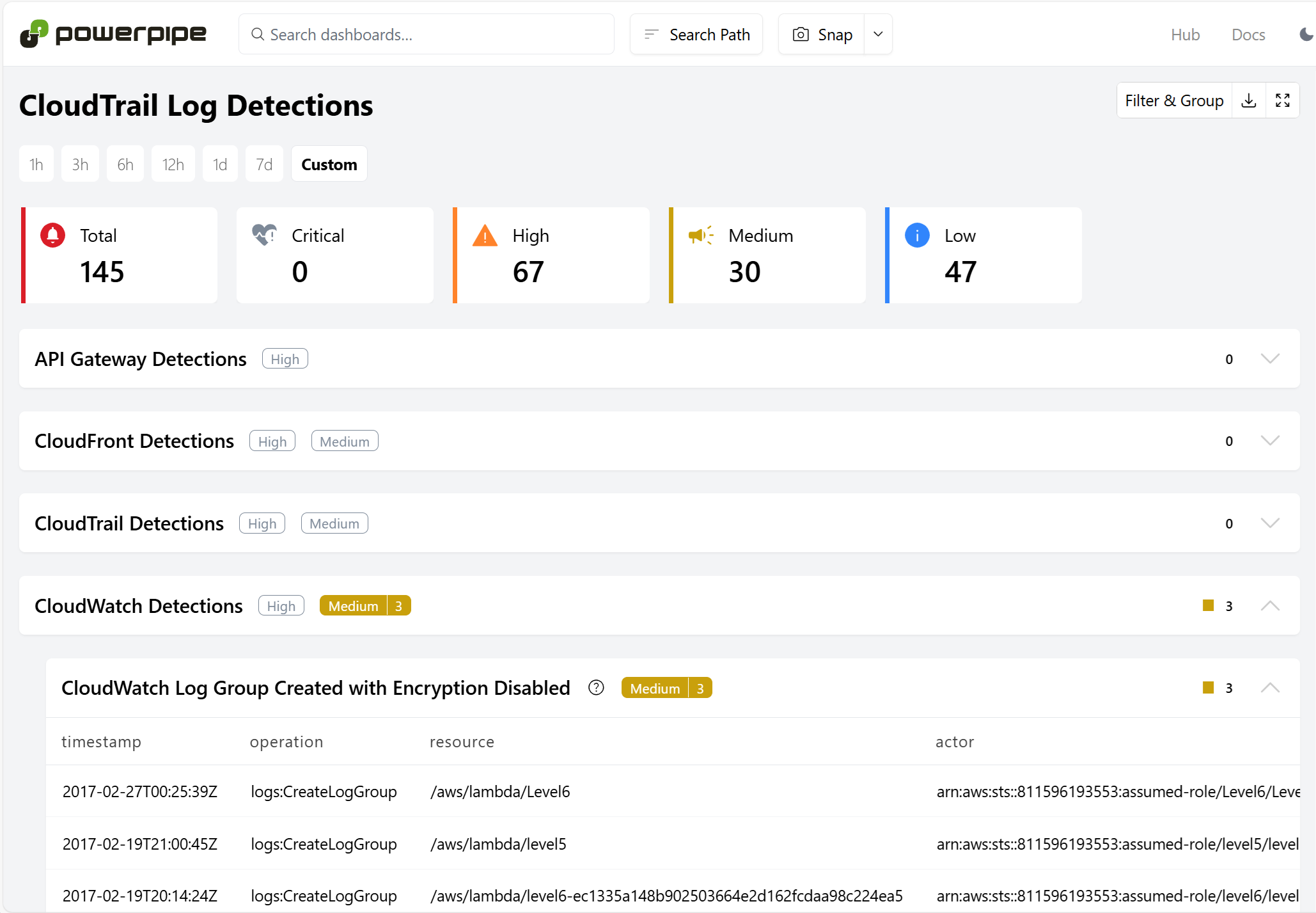Image resolution: width=1316 pixels, height=913 pixels.
Task: Toggle dark mode moon icon
Action: 1306,34
